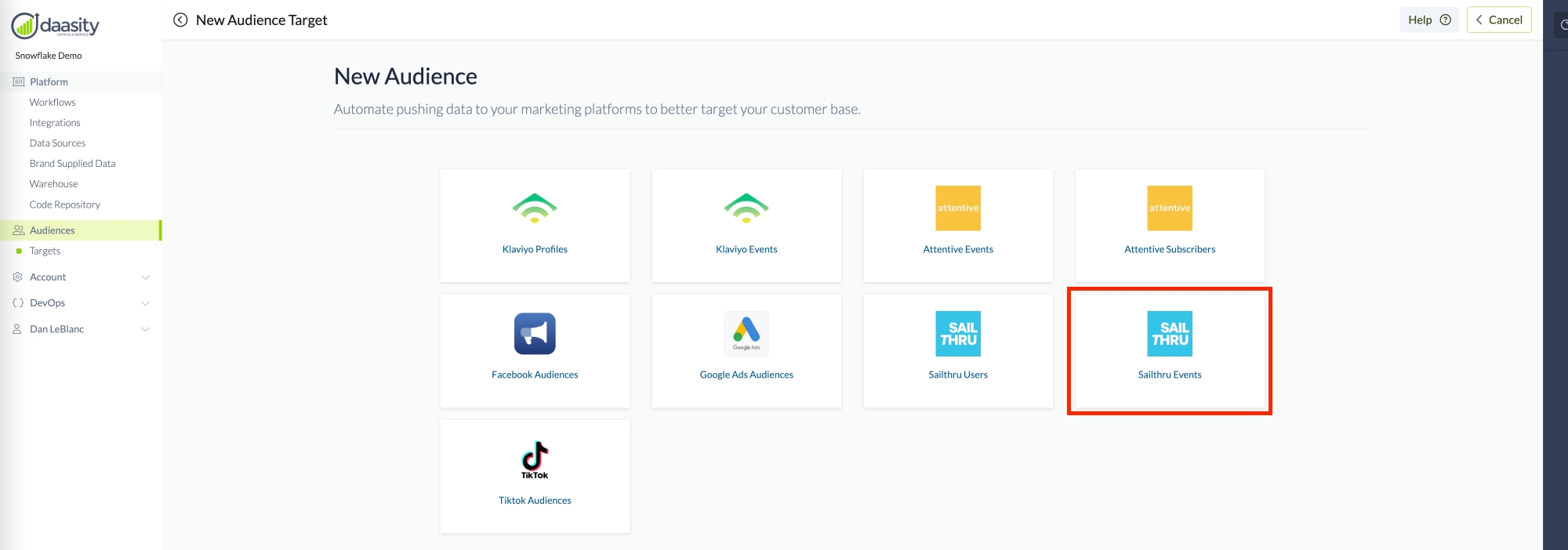Choose the Sailthru Users logo icon

tap(958, 334)
